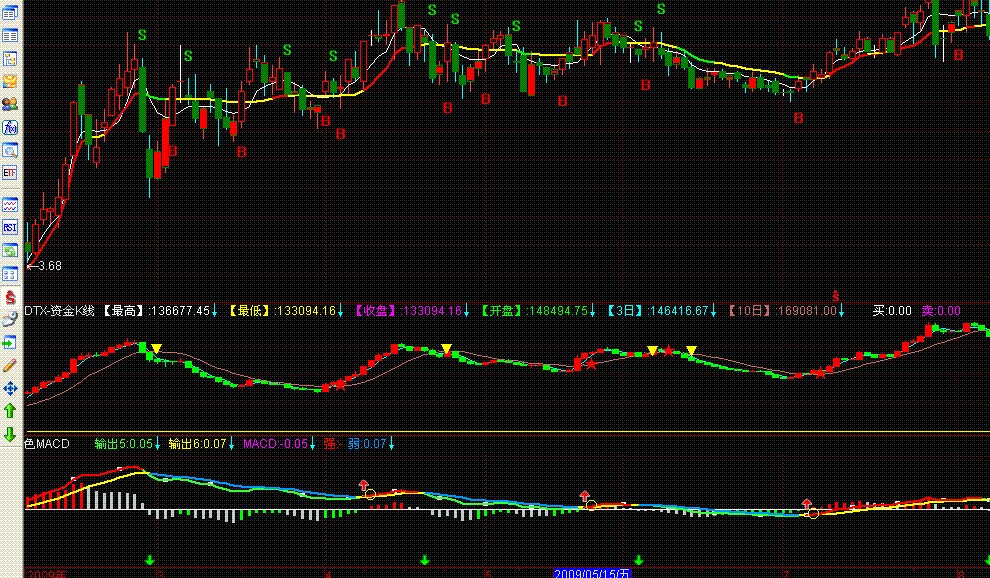Click the first red up-arrow MACD golden cross

pos(364,485)
